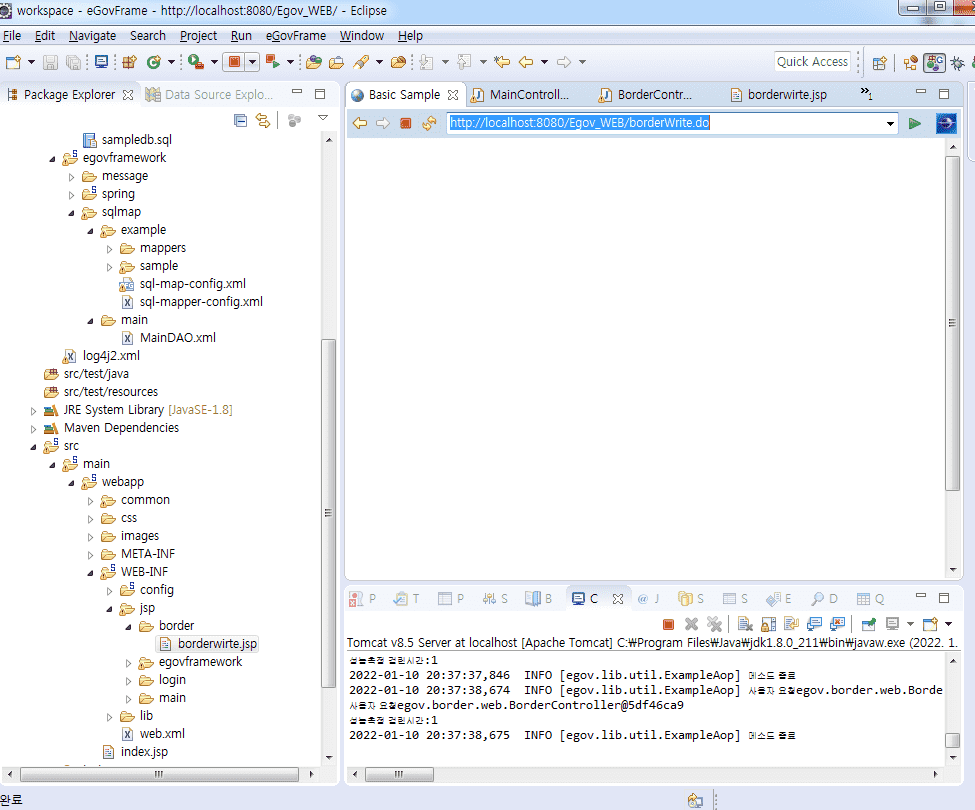
Task: Clear the console output
Action: tap(745, 624)
